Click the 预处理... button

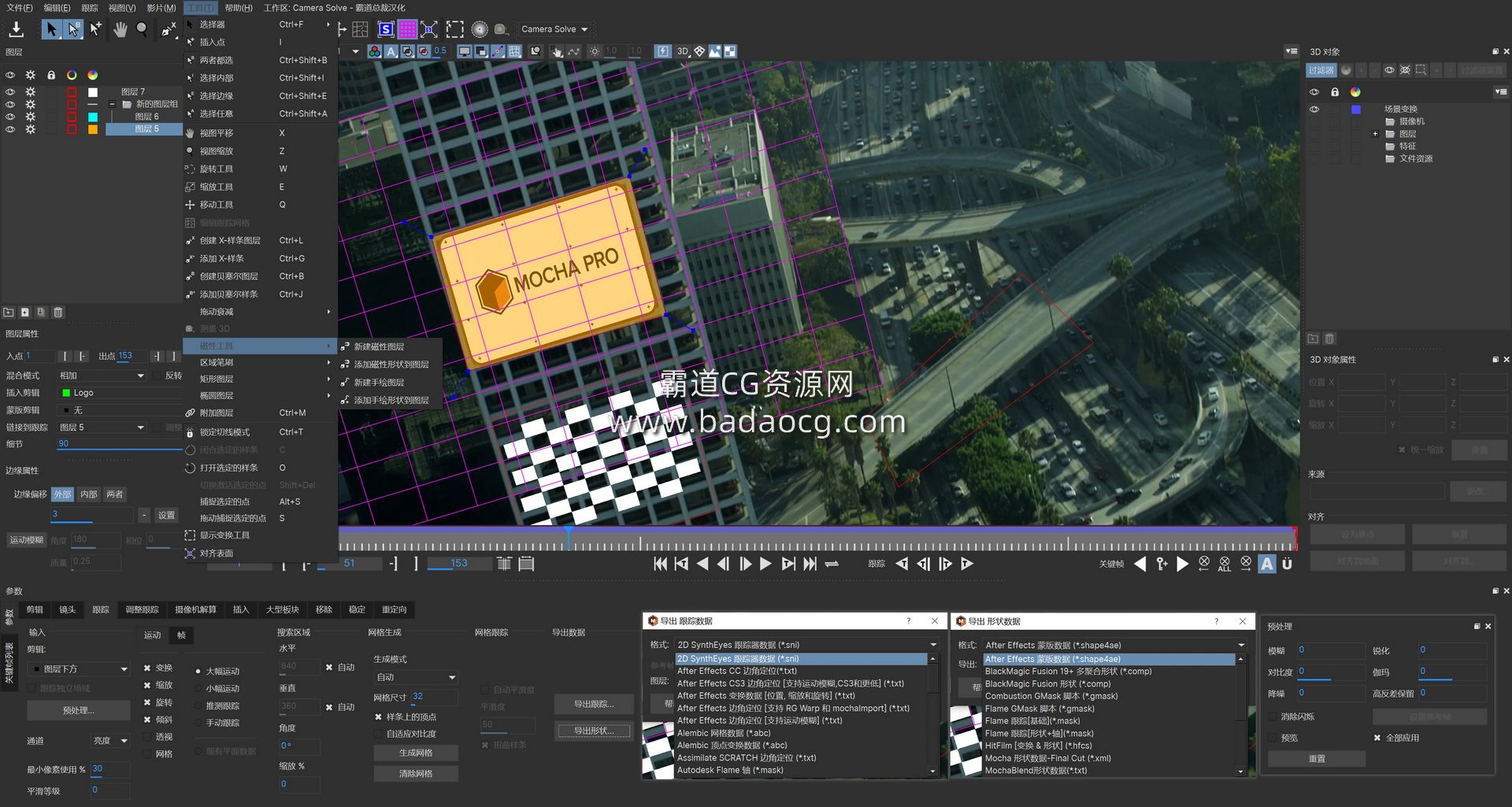pos(79,710)
